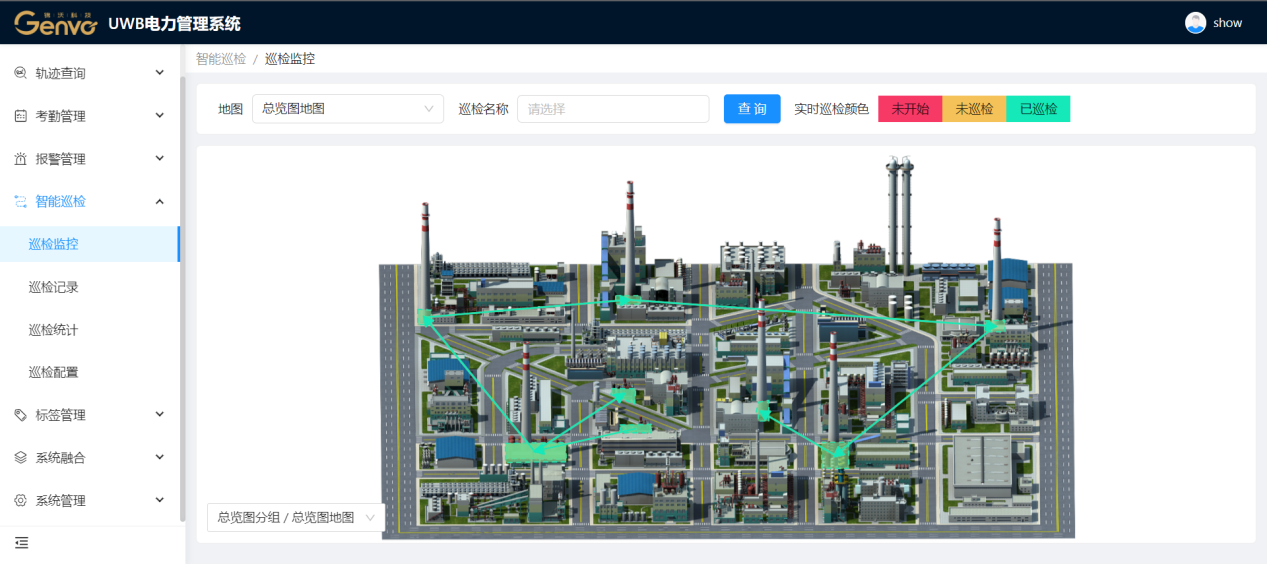Click the 标签管理 tag icon
This screenshot has height=564, width=1267.
[x=21, y=415]
